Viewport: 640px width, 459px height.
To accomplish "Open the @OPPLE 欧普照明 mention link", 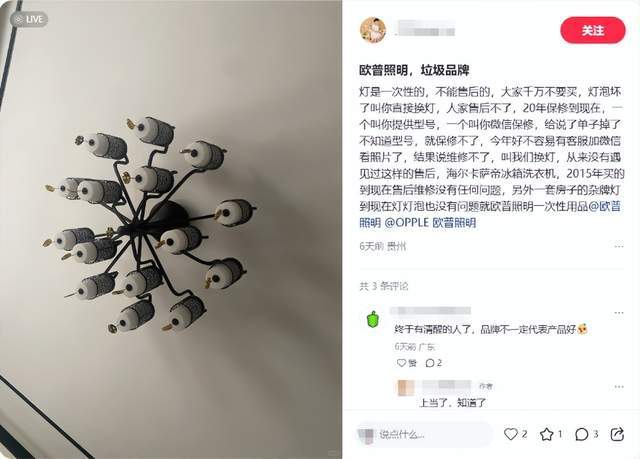I will coord(430,223).
